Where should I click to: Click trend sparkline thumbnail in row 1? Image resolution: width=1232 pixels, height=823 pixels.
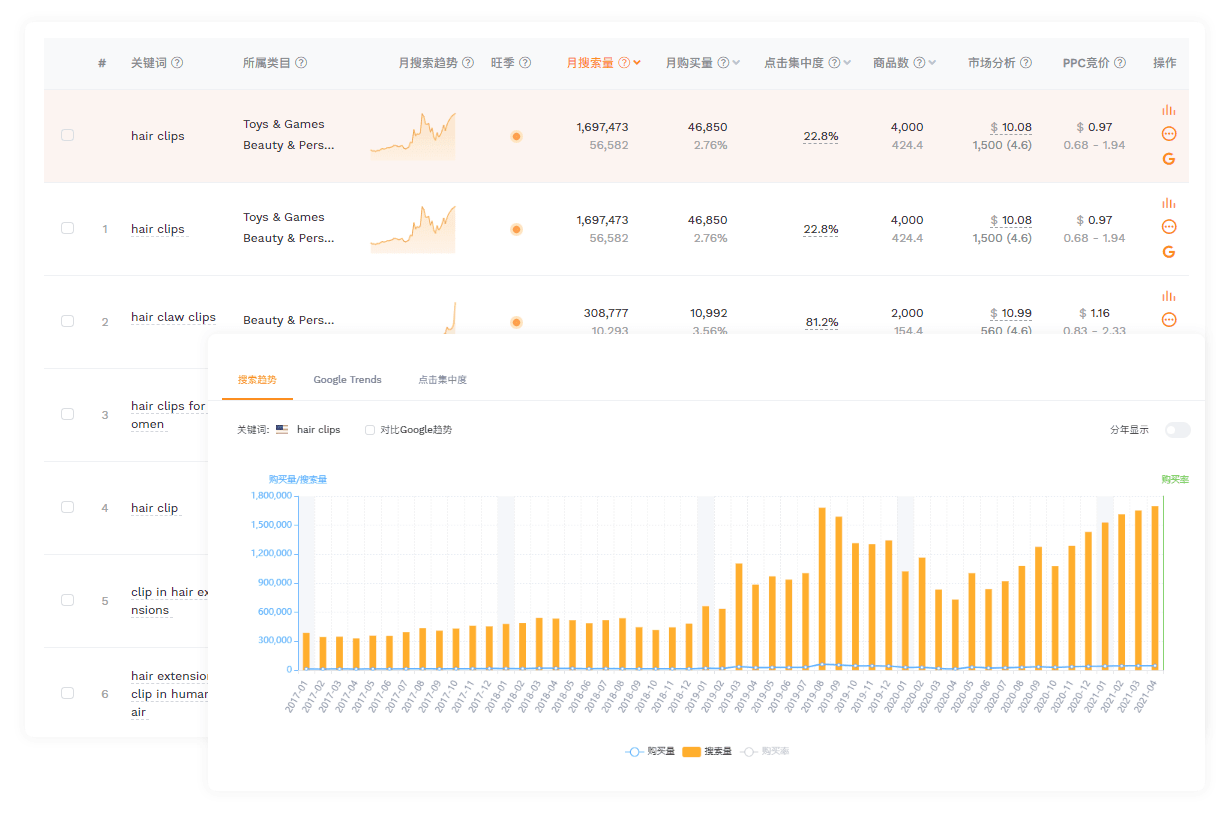[x=412, y=229]
